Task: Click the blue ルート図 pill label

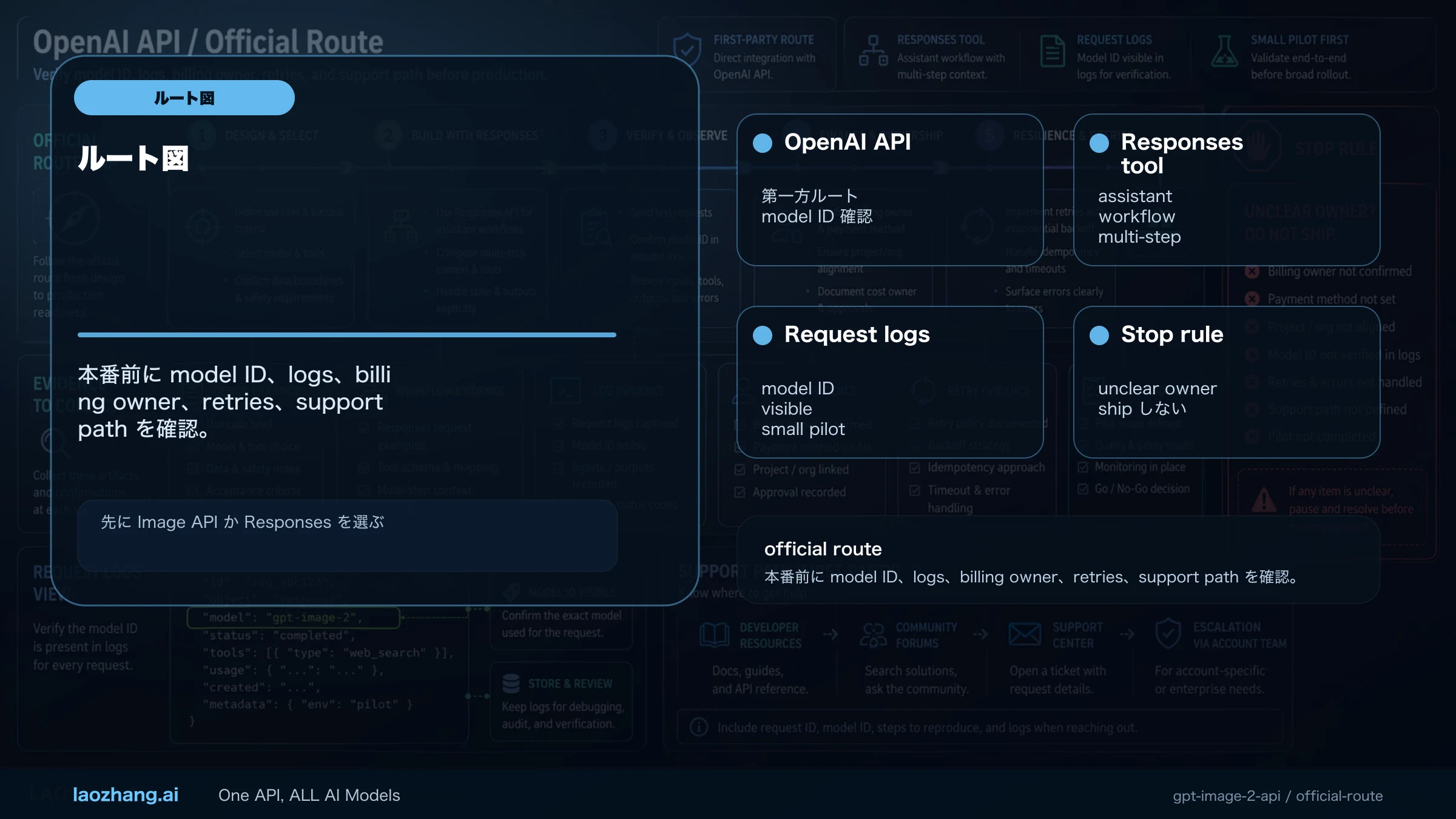Action: pos(184,98)
